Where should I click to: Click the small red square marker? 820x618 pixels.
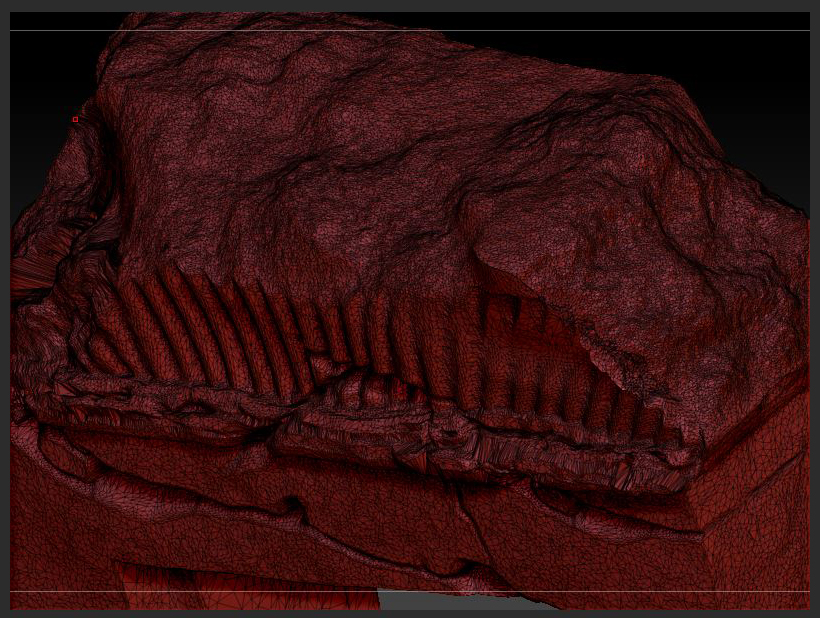(75, 119)
